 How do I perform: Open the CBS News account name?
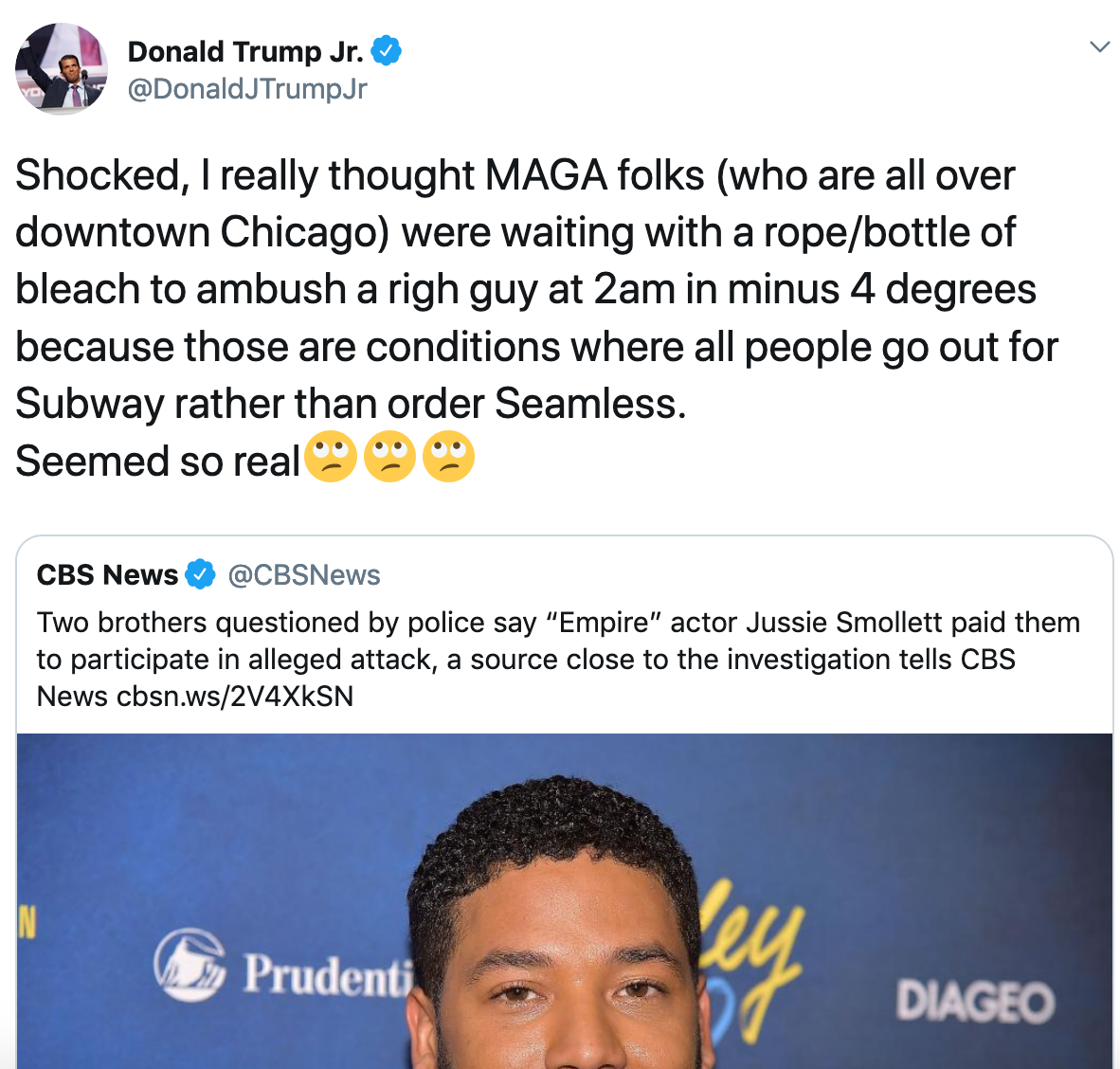[x=107, y=574]
